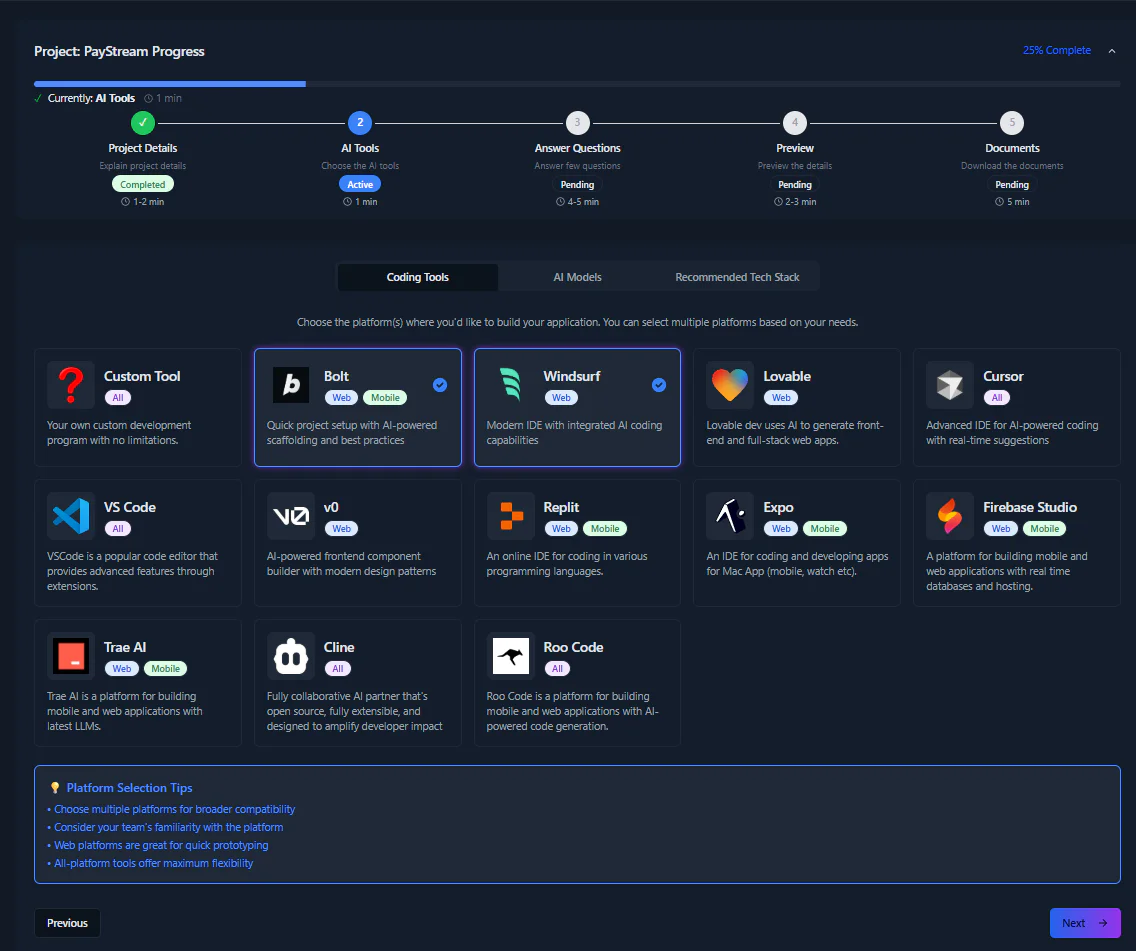Open the Recommended Tech Stack tab
This screenshot has width=1136, height=951.
(737, 276)
